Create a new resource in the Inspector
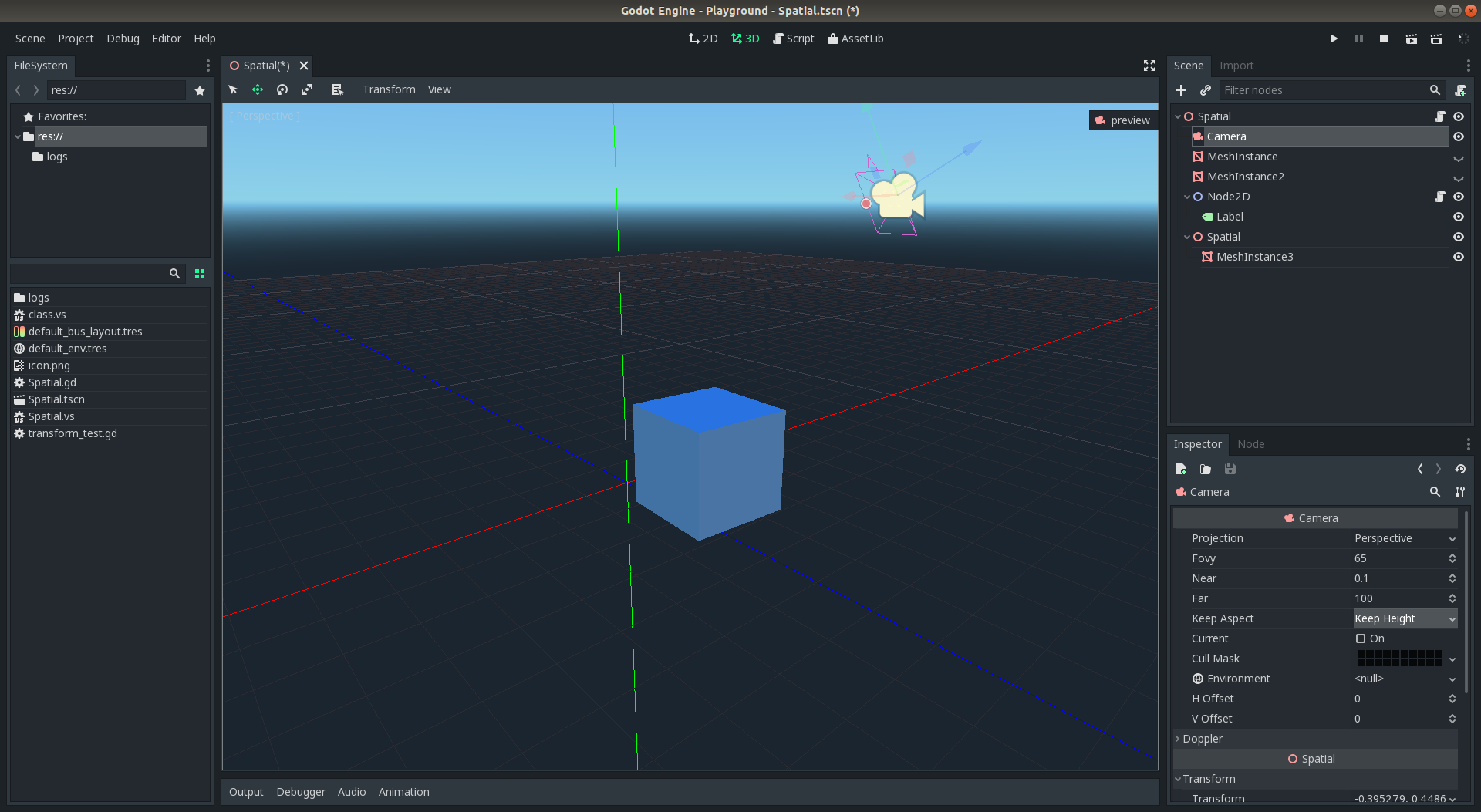The height and width of the screenshot is (812, 1481). coord(1180,469)
